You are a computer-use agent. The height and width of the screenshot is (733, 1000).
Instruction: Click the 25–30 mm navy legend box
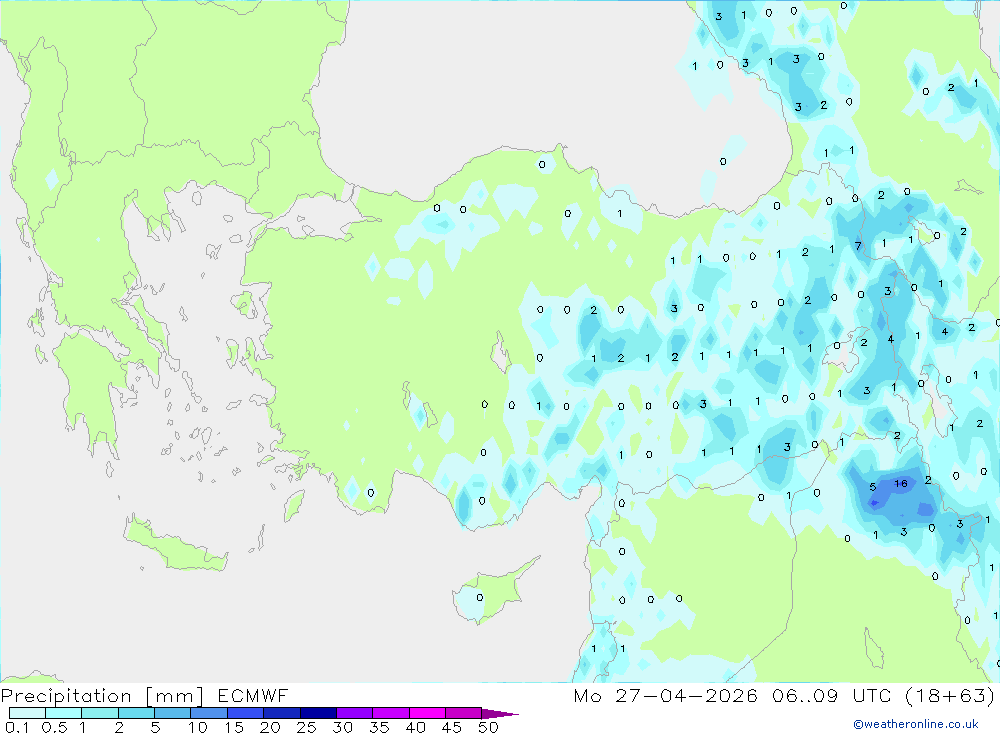(x=318, y=713)
